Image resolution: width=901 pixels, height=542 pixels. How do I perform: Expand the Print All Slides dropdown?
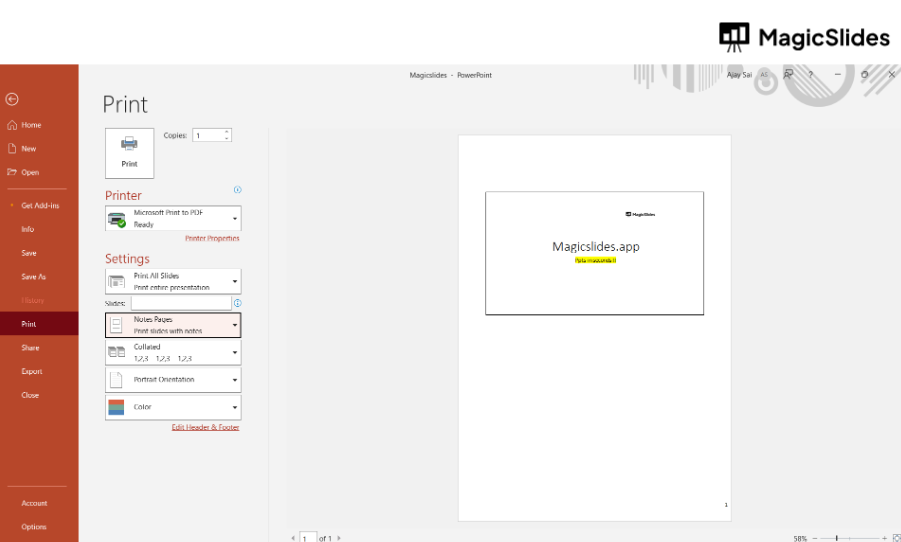(x=173, y=282)
